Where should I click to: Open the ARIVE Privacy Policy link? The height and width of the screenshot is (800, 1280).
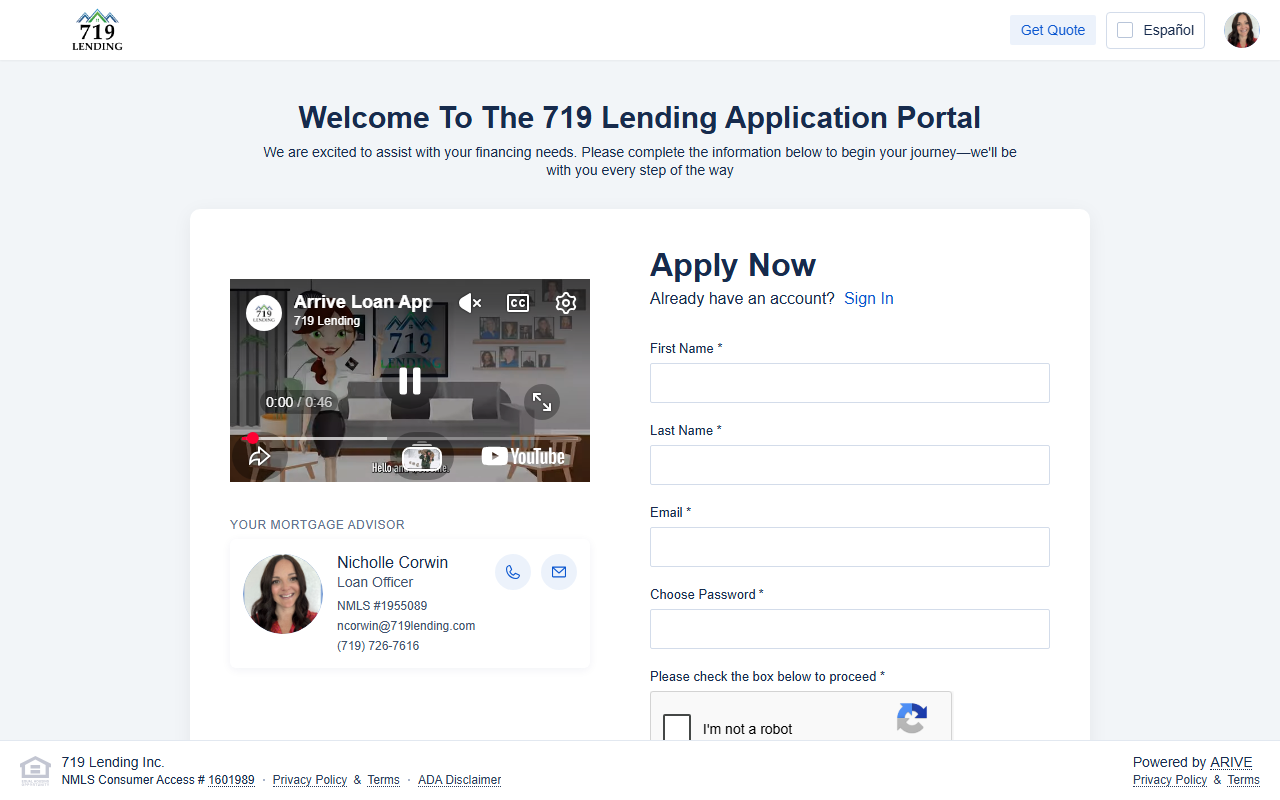[1170, 780]
